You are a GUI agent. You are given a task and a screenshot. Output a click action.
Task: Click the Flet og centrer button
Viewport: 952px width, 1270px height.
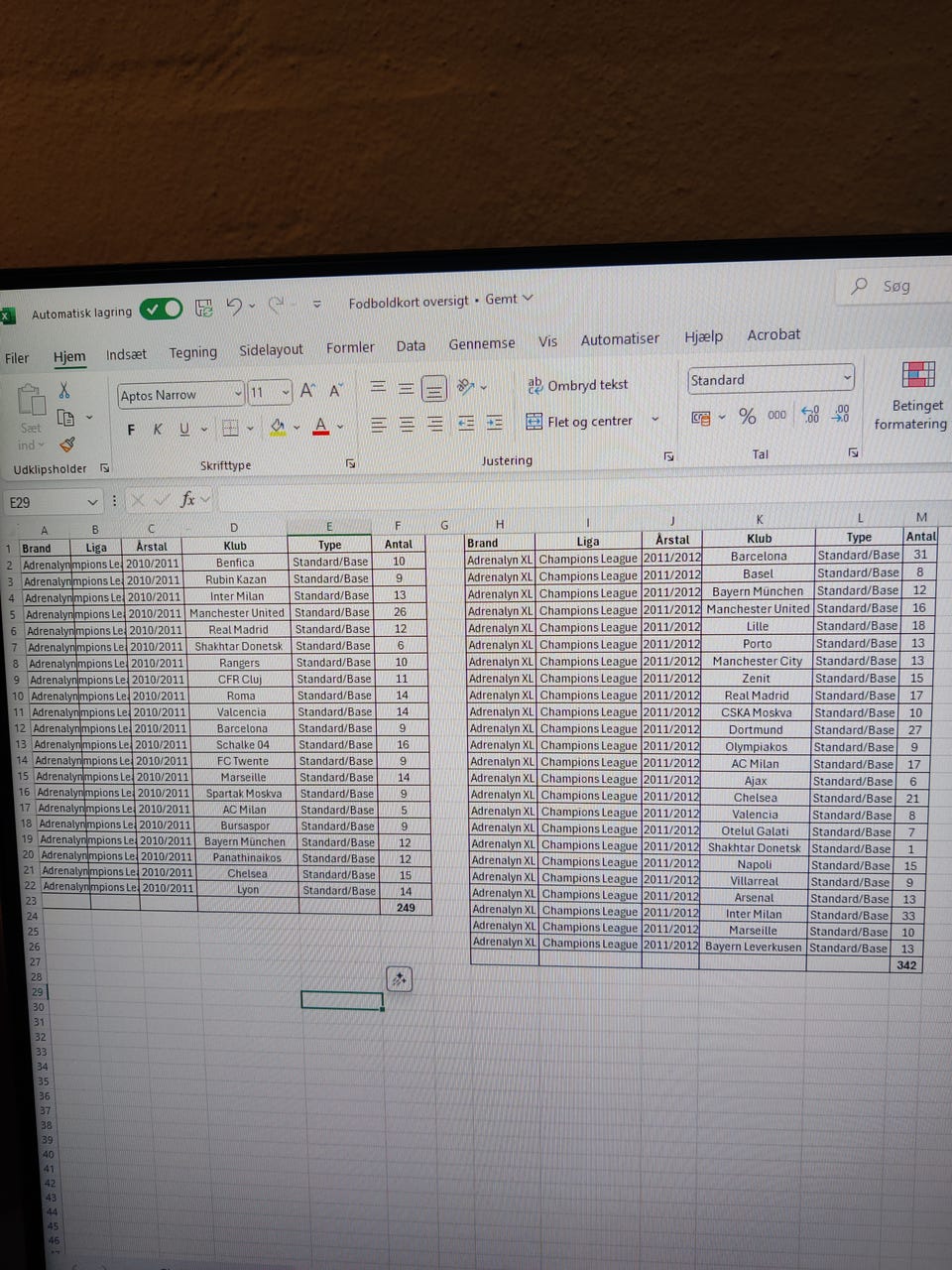pyautogui.click(x=579, y=421)
